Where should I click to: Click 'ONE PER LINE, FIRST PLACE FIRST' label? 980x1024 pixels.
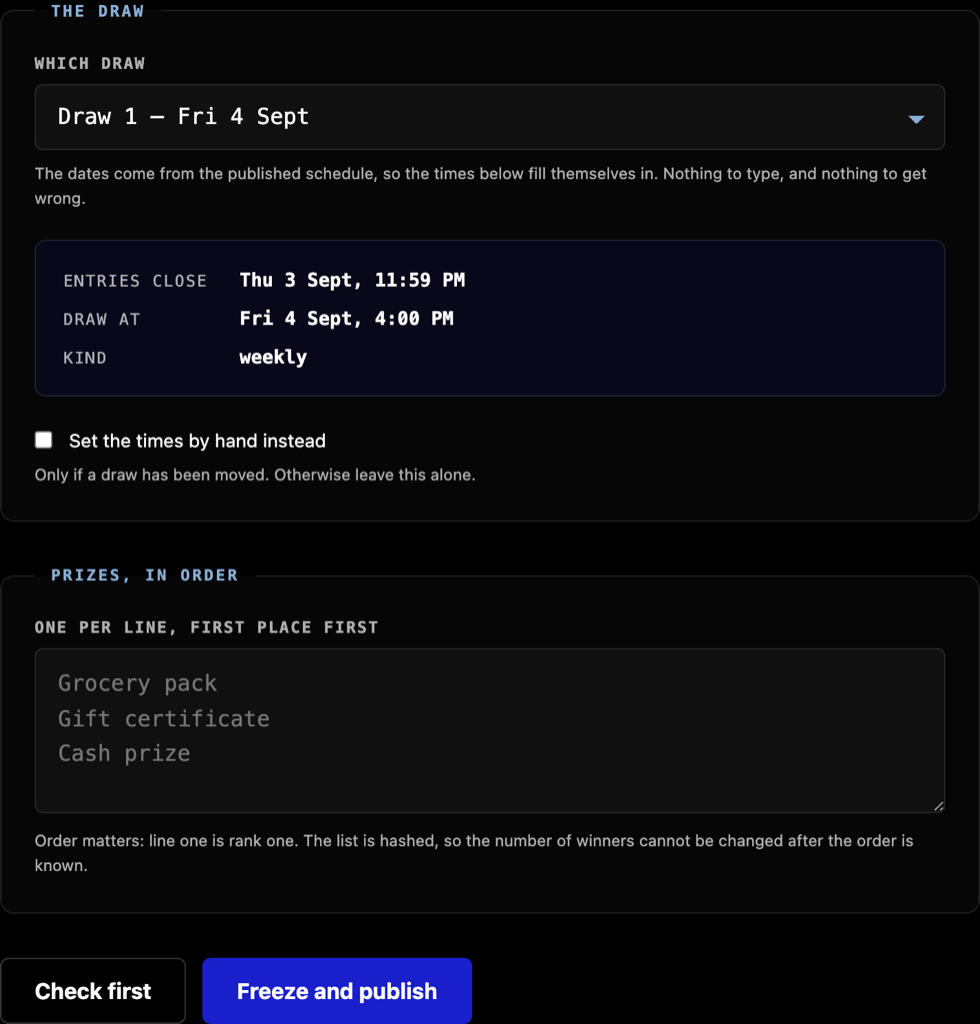pos(206,627)
